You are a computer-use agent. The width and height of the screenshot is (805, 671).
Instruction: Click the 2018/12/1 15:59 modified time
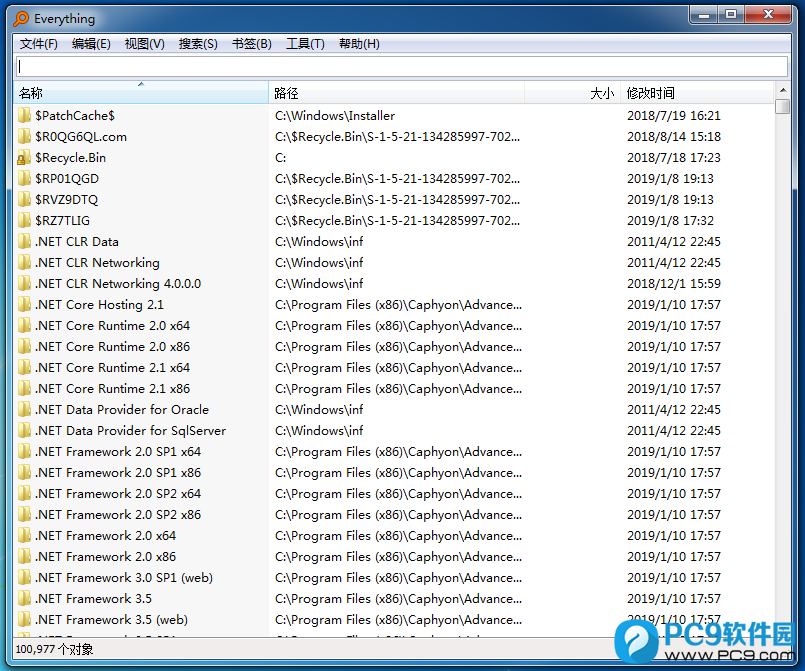coord(674,283)
